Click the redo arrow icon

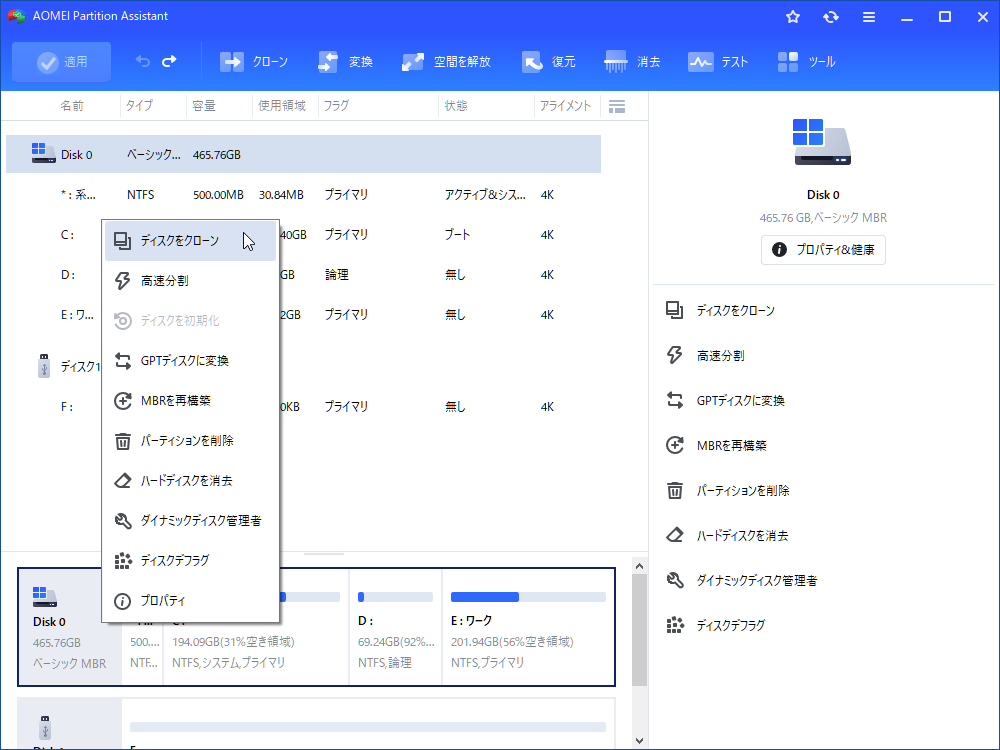pos(169,61)
